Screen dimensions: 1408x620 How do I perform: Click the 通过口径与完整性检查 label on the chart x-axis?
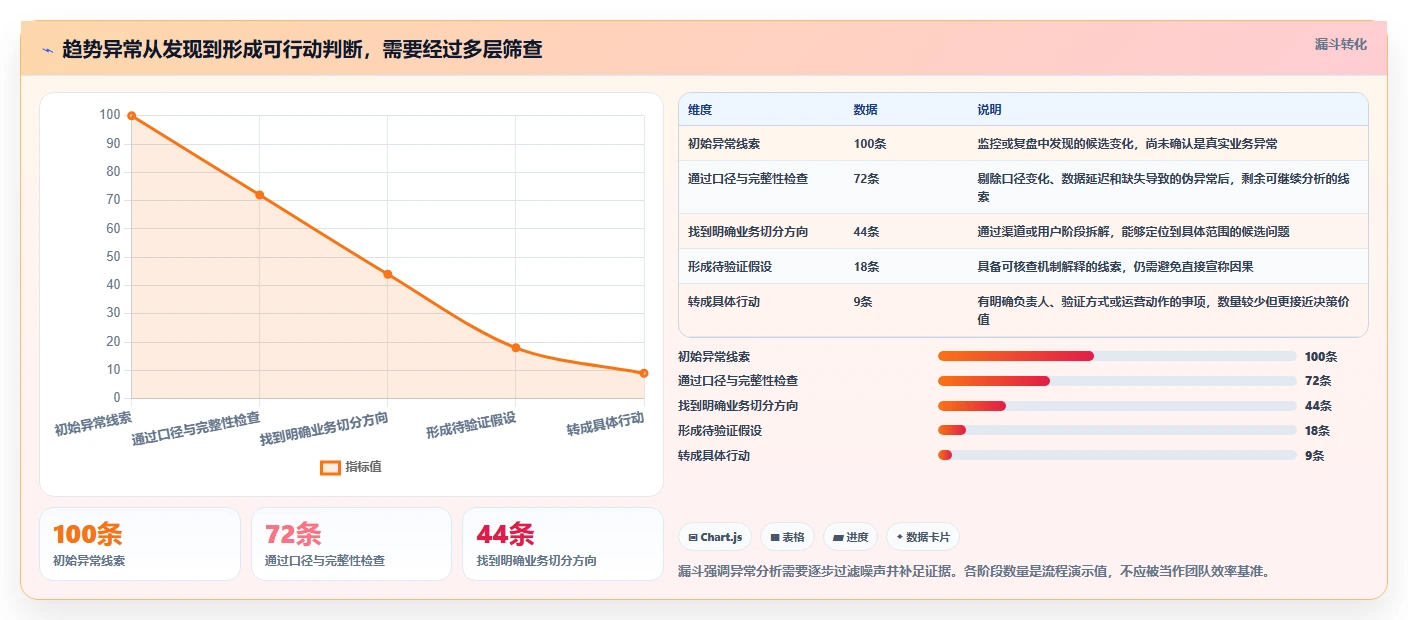(x=196, y=428)
